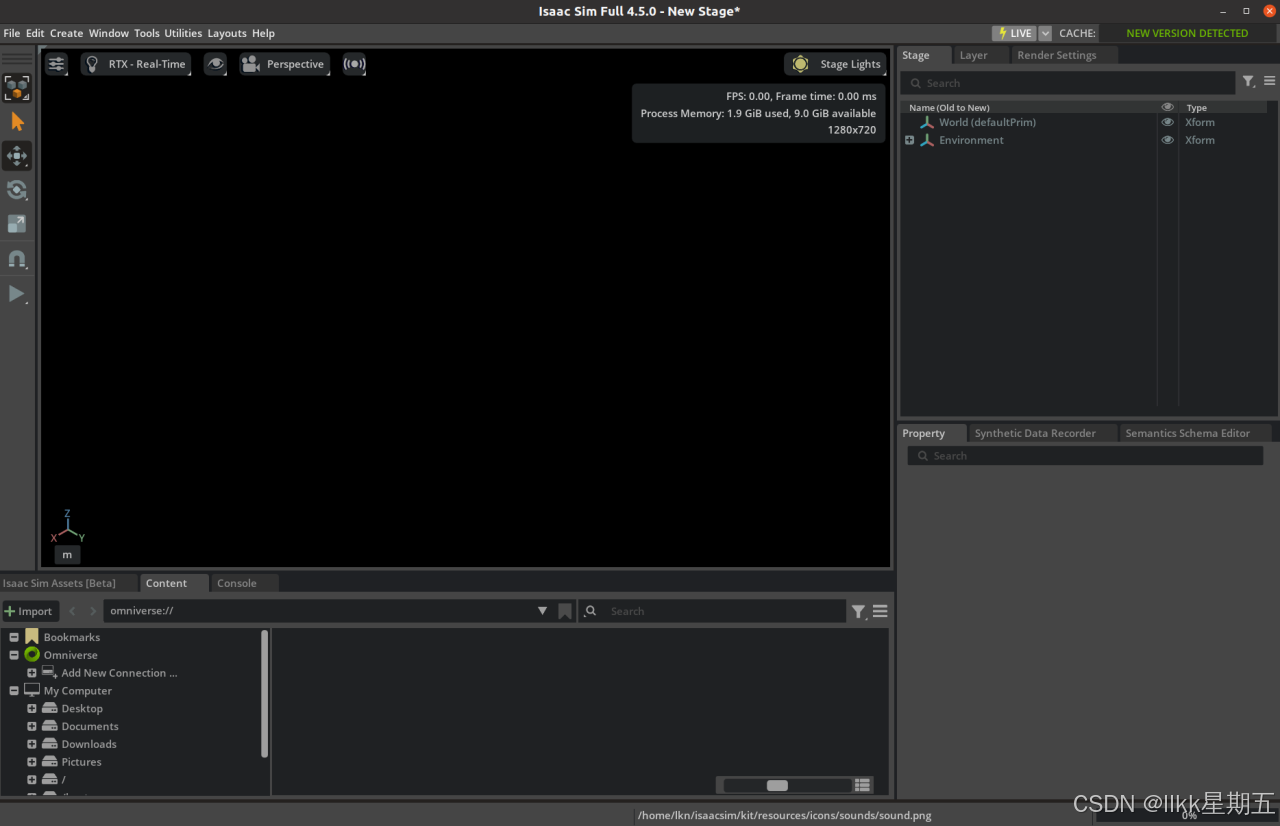Image resolution: width=1280 pixels, height=826 pixels.
Task: Click the magnet Snap icon
Action: pos(17,259)
